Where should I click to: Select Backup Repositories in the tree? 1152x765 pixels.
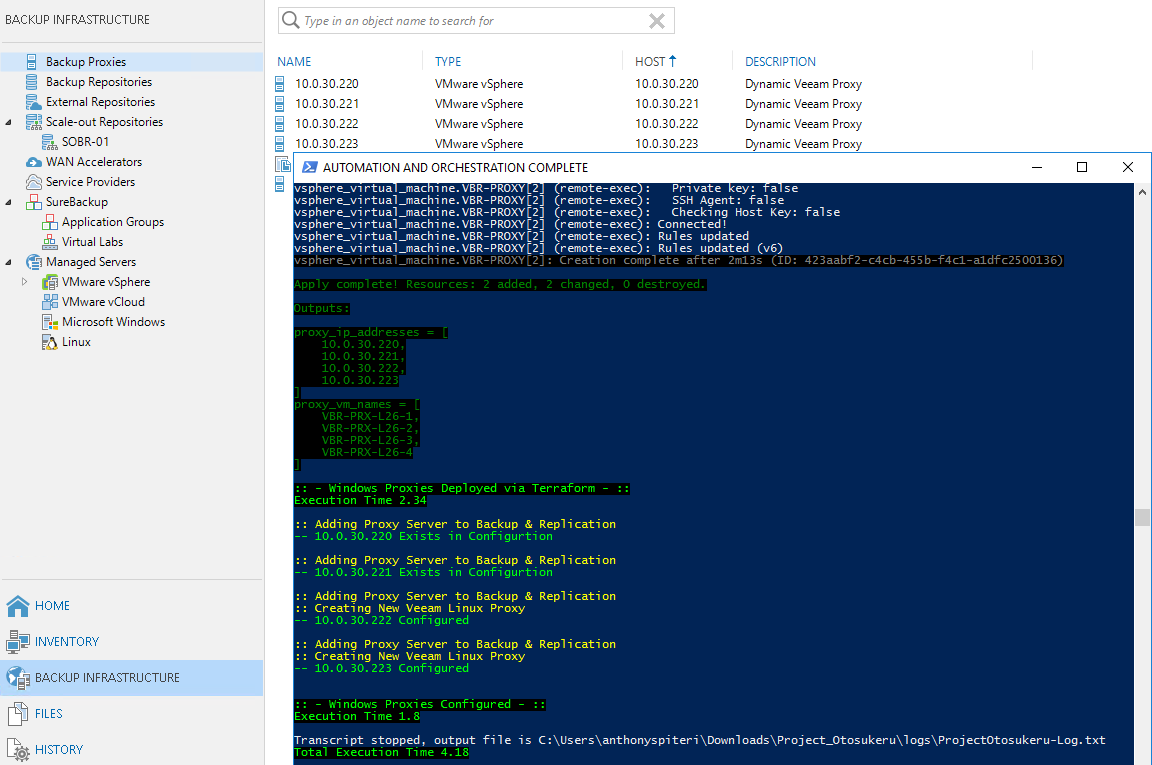click(x=99, y=82)
